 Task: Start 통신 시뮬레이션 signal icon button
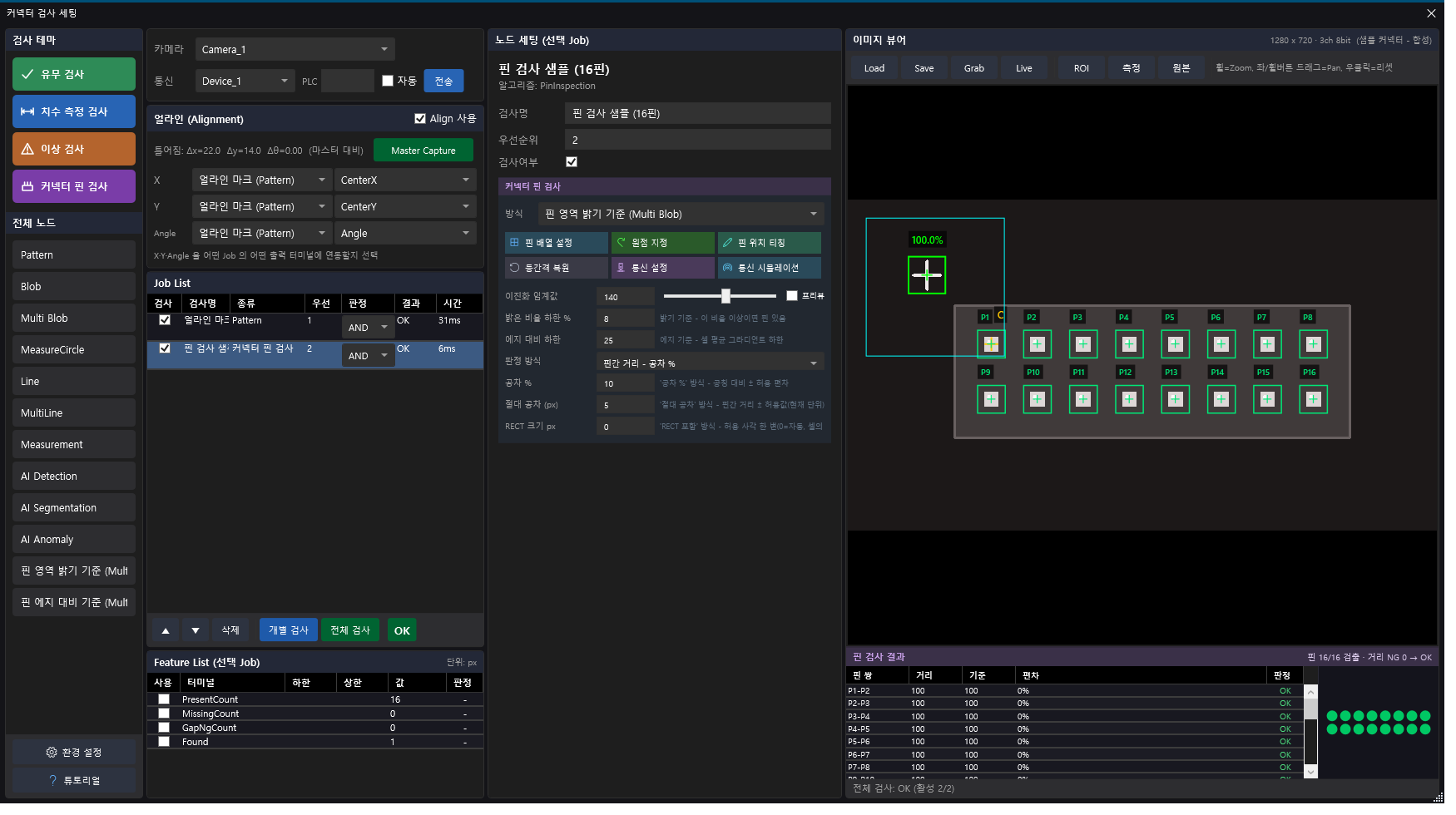(x=728, y=268)
